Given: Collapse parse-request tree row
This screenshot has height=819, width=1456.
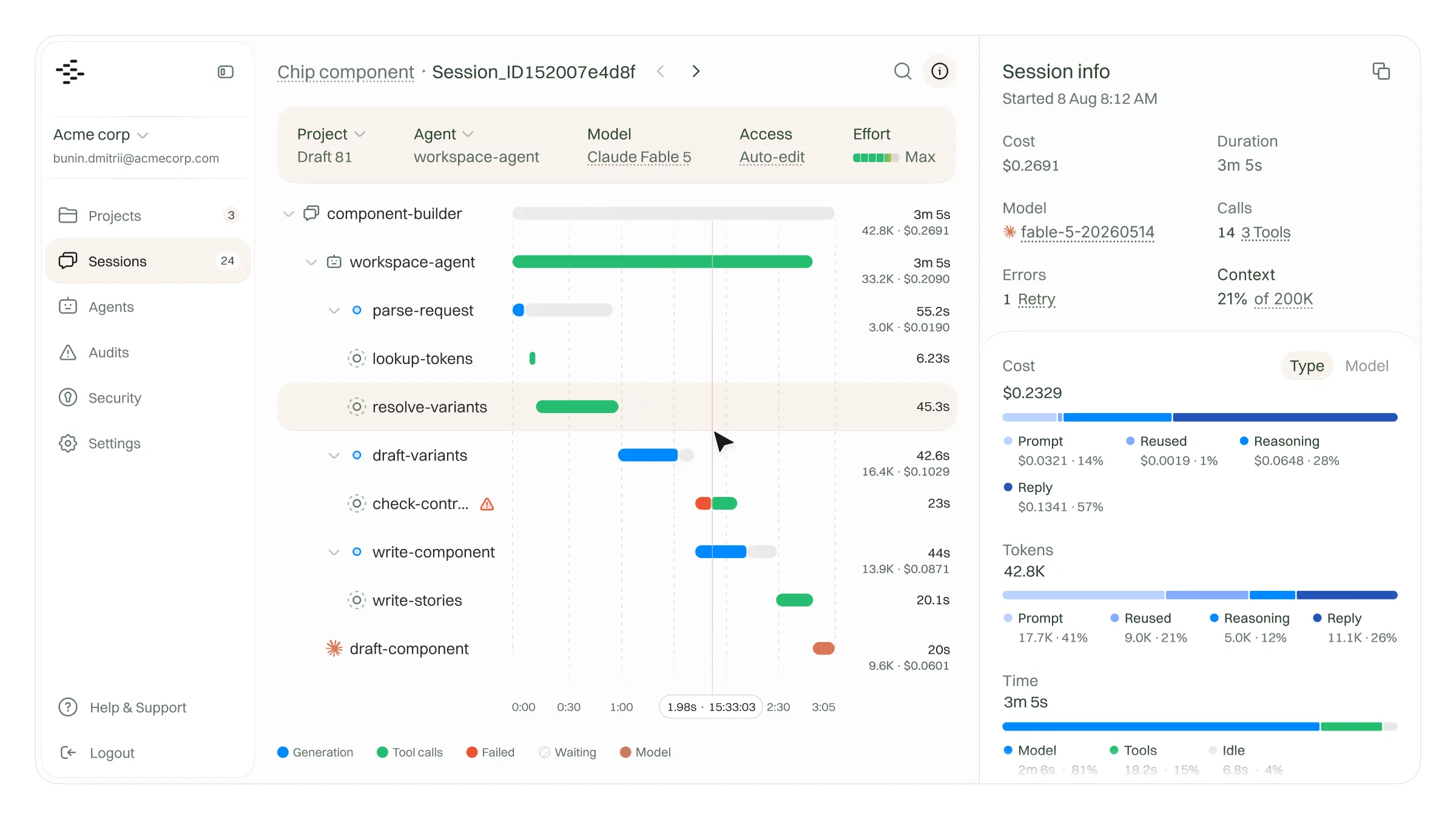Looking at the screenshot, I should click(x=334, y=311).
